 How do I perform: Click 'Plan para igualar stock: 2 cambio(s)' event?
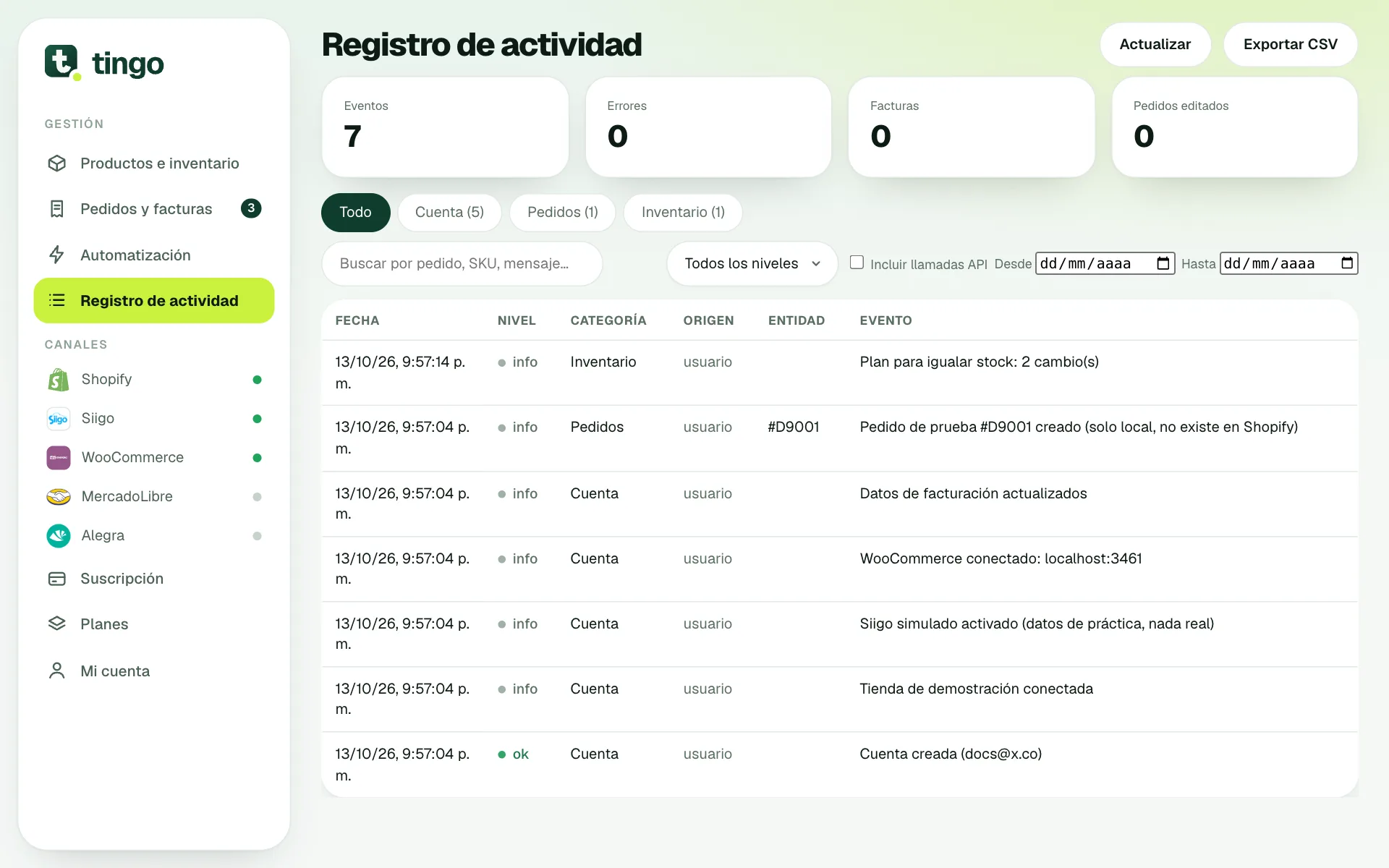(979, 362)
